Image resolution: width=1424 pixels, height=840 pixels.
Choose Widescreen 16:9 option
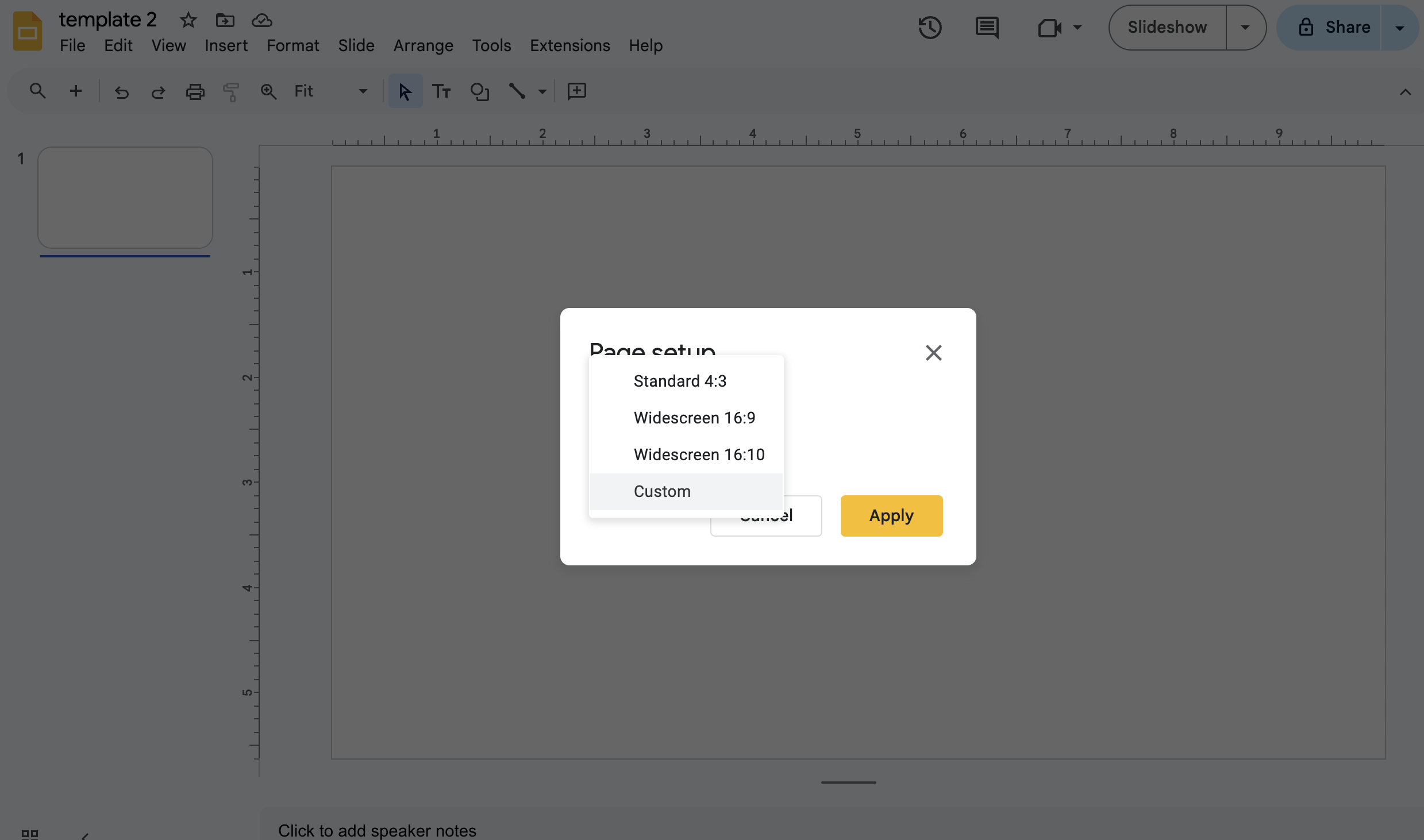click(x=686, y=418)
